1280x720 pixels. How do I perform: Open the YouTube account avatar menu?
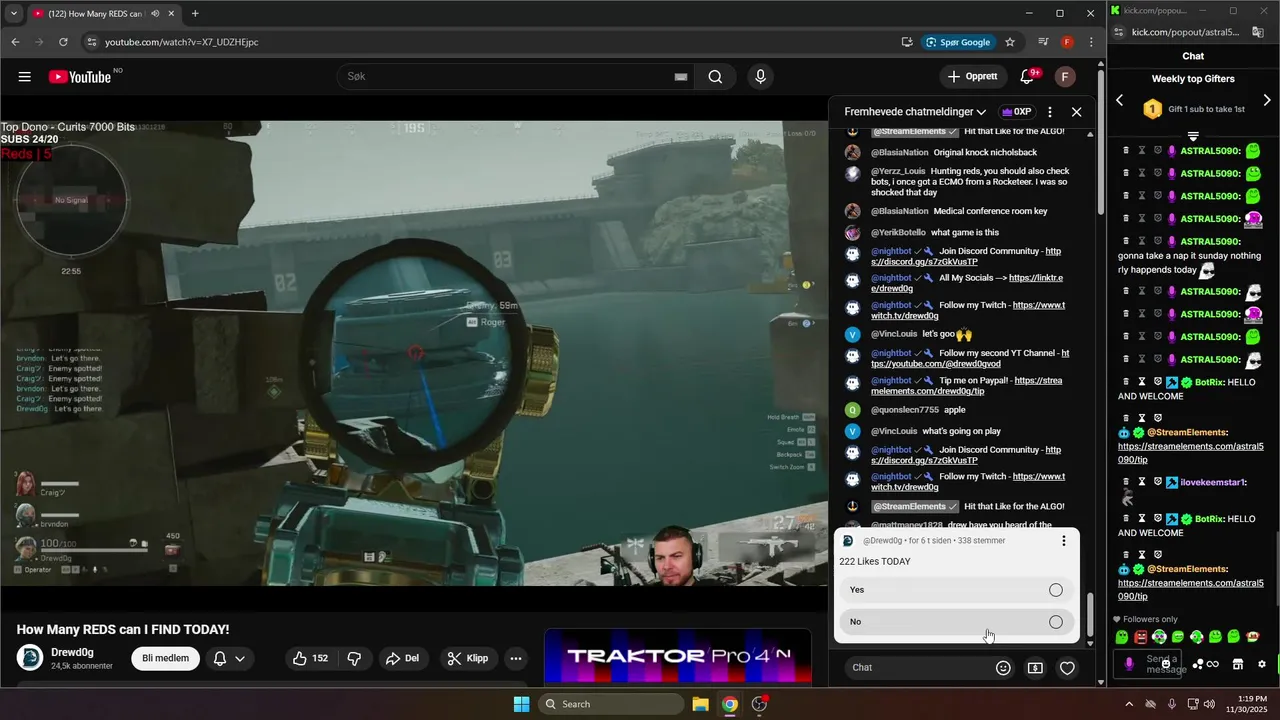(1065, 77)
